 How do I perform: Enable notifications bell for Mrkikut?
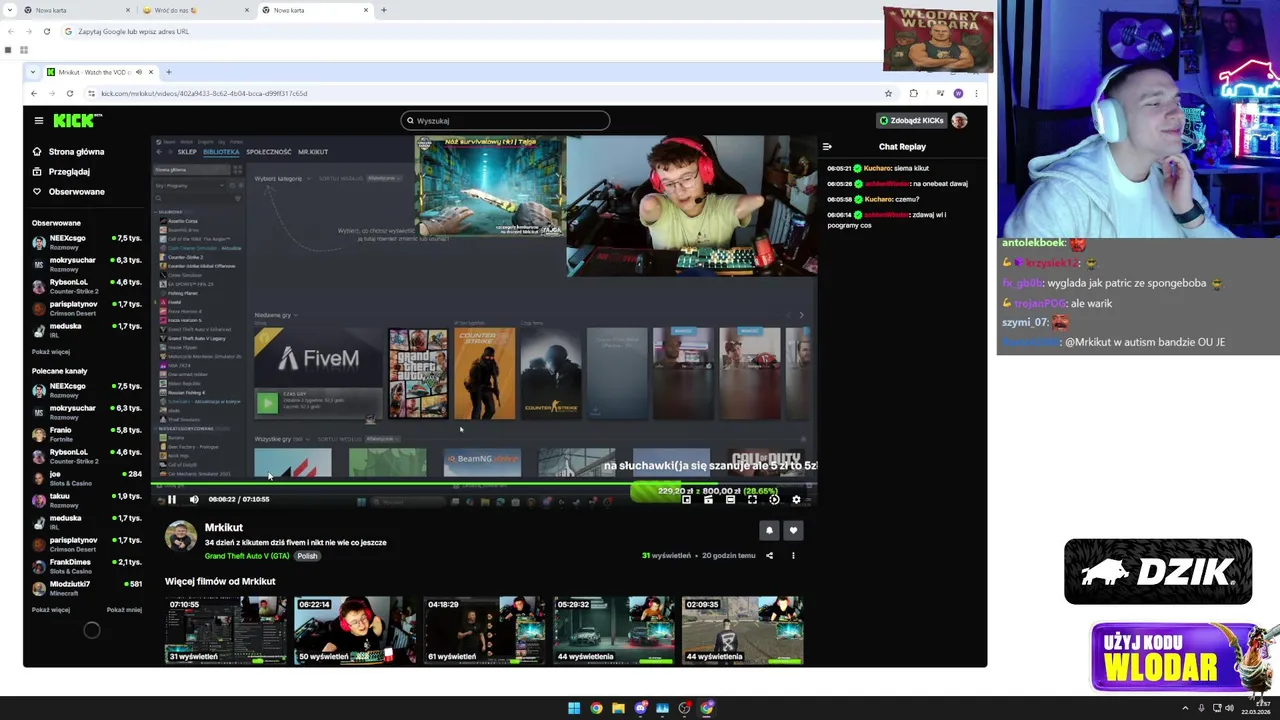[x=769, y=530]
